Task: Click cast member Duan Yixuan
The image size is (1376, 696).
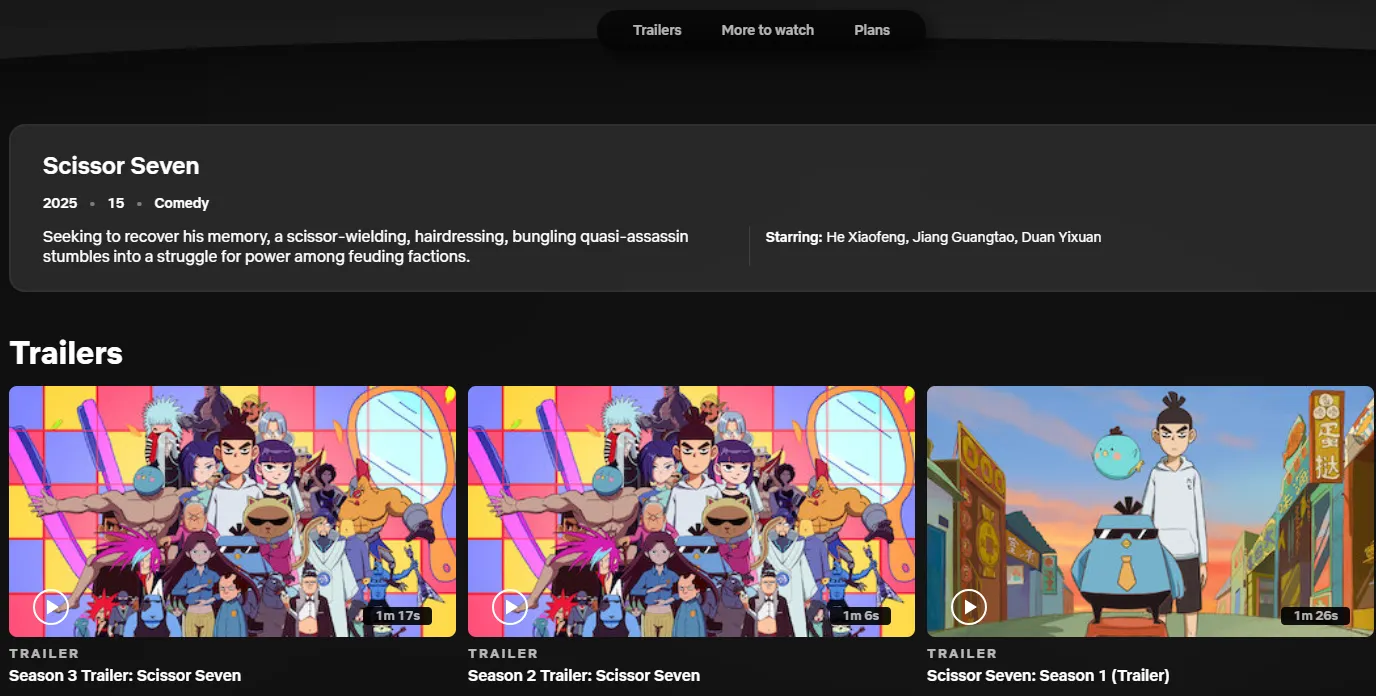Action: (1061, 237)
